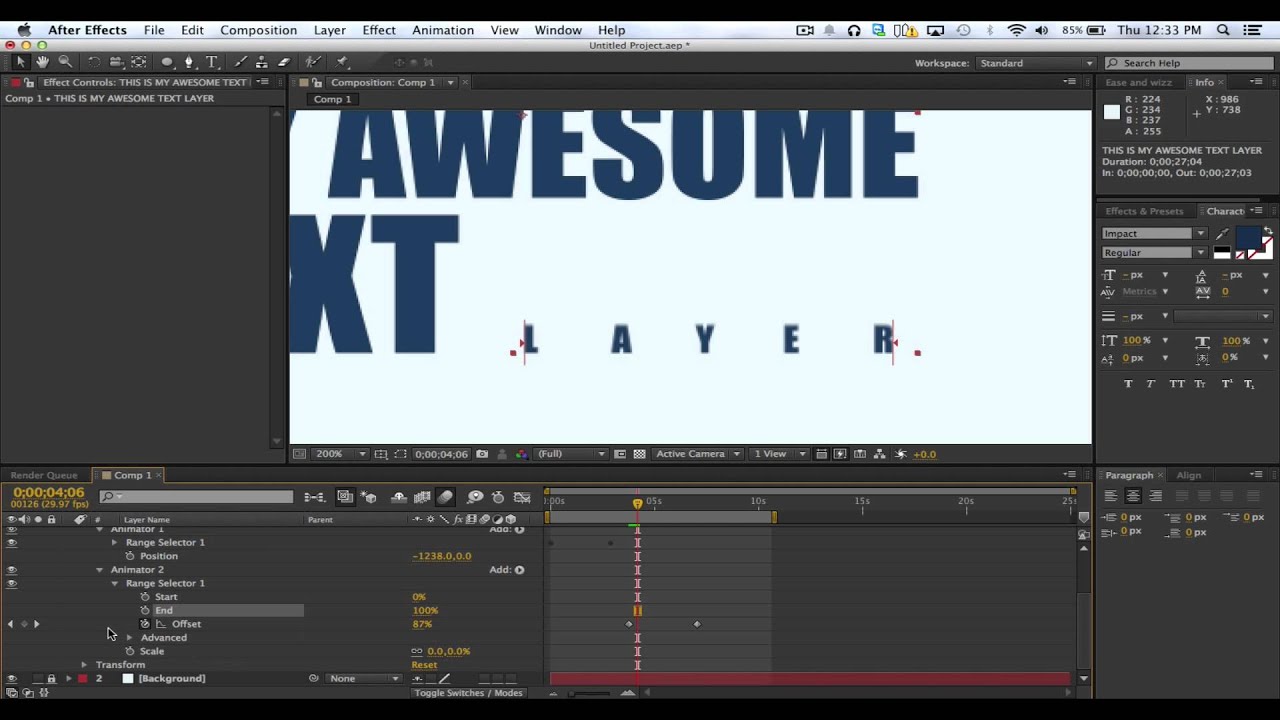Toggle Frame Blending switch in timeline
The width and height of the screenshot is (1280, 720).
pyautogui.click(x=422, y=497)
